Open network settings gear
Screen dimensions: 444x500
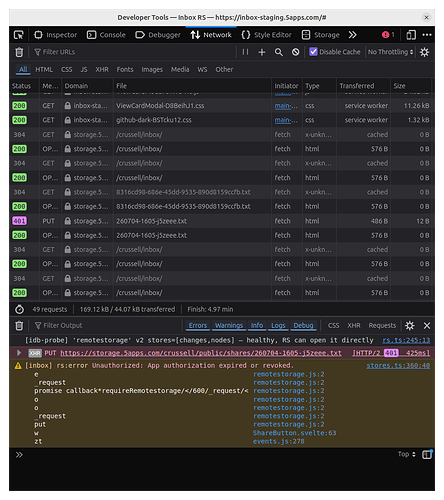424,52
